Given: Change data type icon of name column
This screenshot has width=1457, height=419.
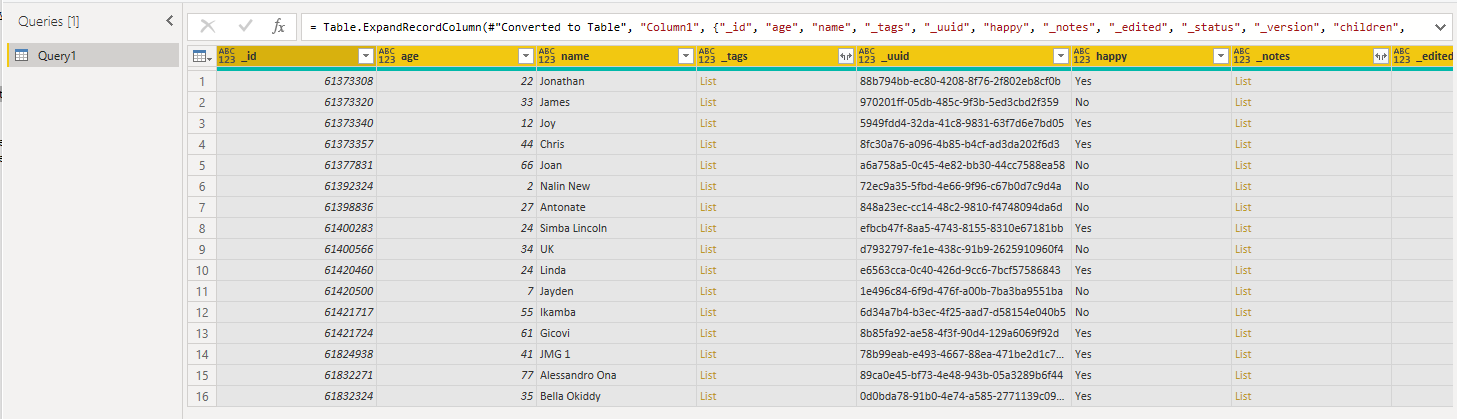Looking at the screenshot, I should [x=547, y=57].
